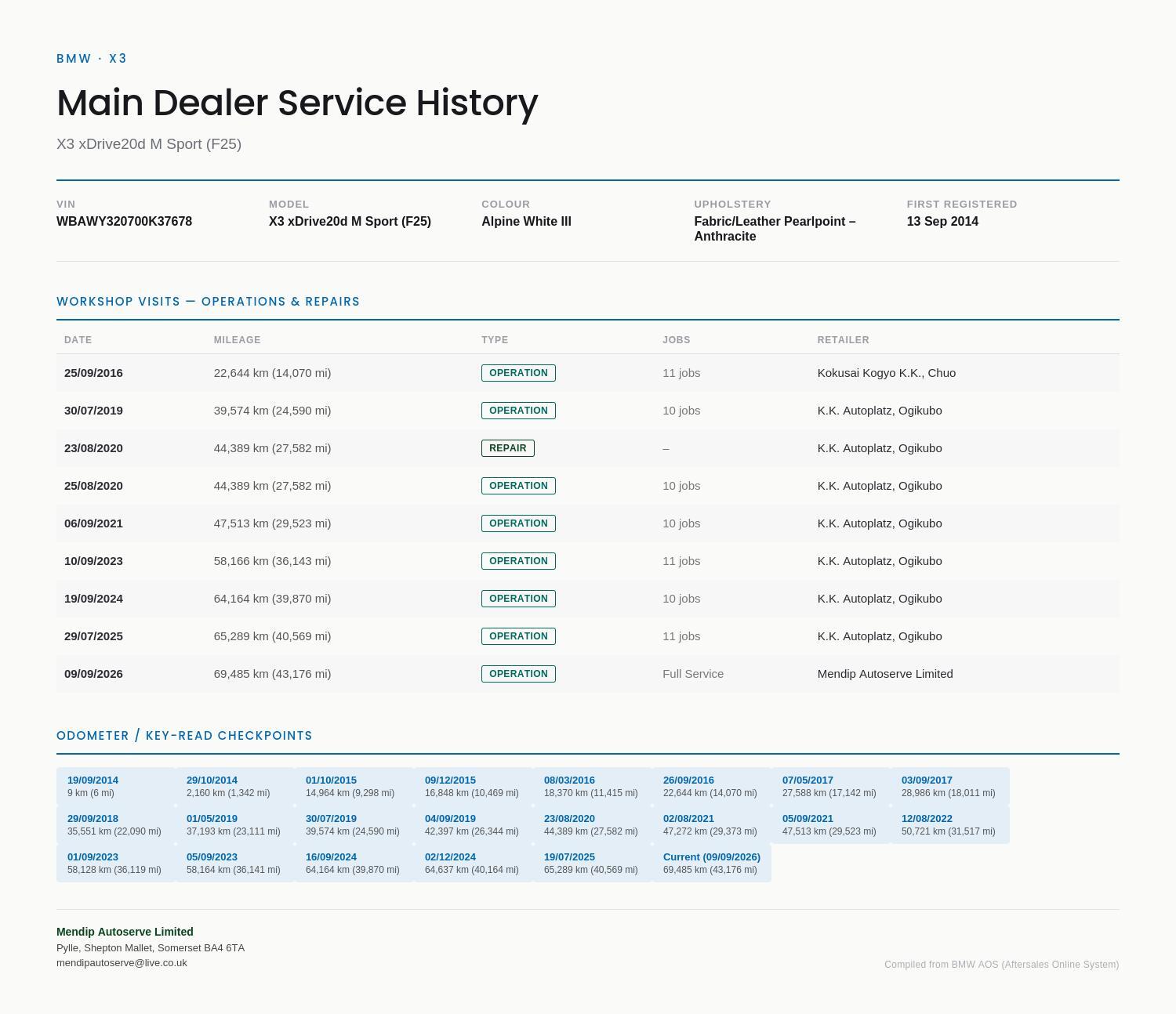The image size is (1176, 1014).
Task: Click the K.K. Autoplatz retailer in the 23/08/2020 row
Action: point(880,448)
